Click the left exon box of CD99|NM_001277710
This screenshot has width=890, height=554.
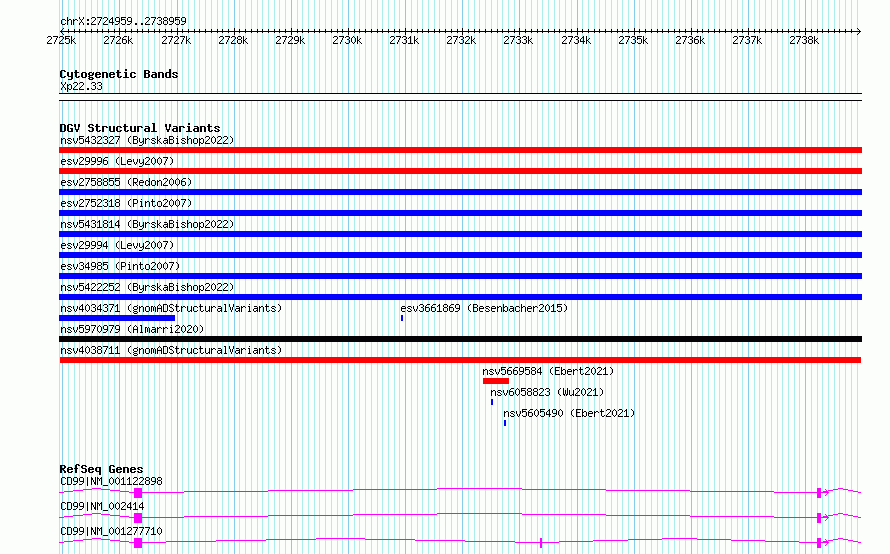(x=138, y=543)
